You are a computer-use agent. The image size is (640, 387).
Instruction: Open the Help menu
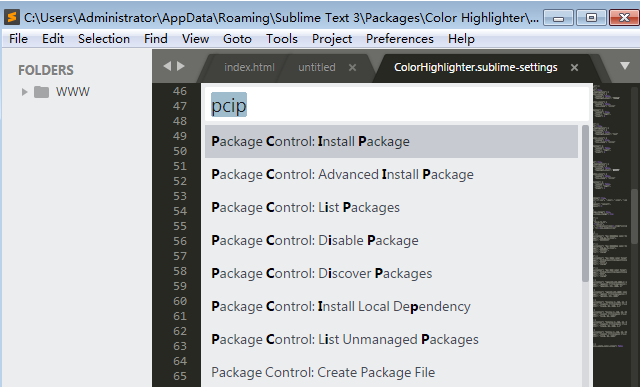pos(461,39)
